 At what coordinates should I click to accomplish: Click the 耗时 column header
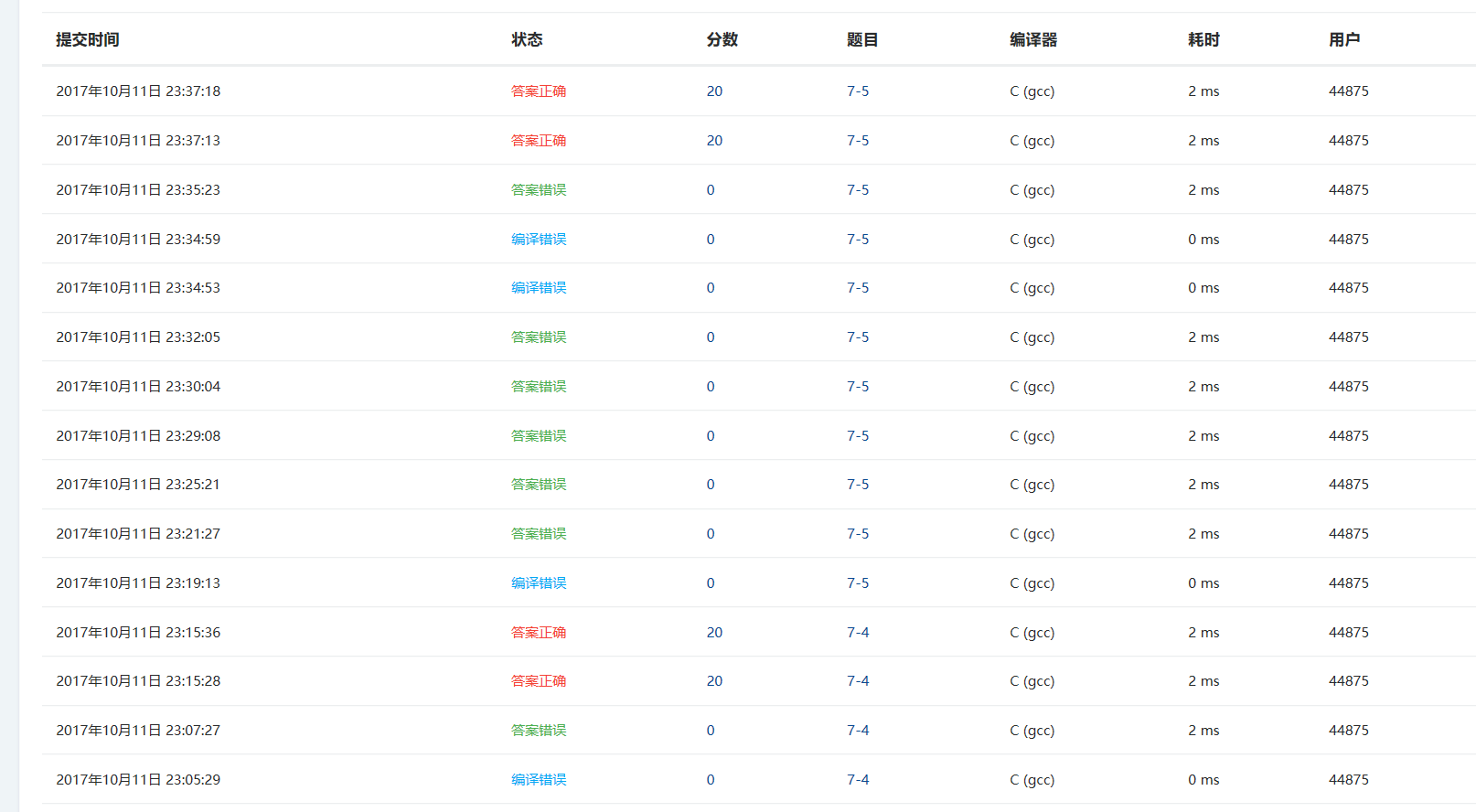(x=1204, y=40)
